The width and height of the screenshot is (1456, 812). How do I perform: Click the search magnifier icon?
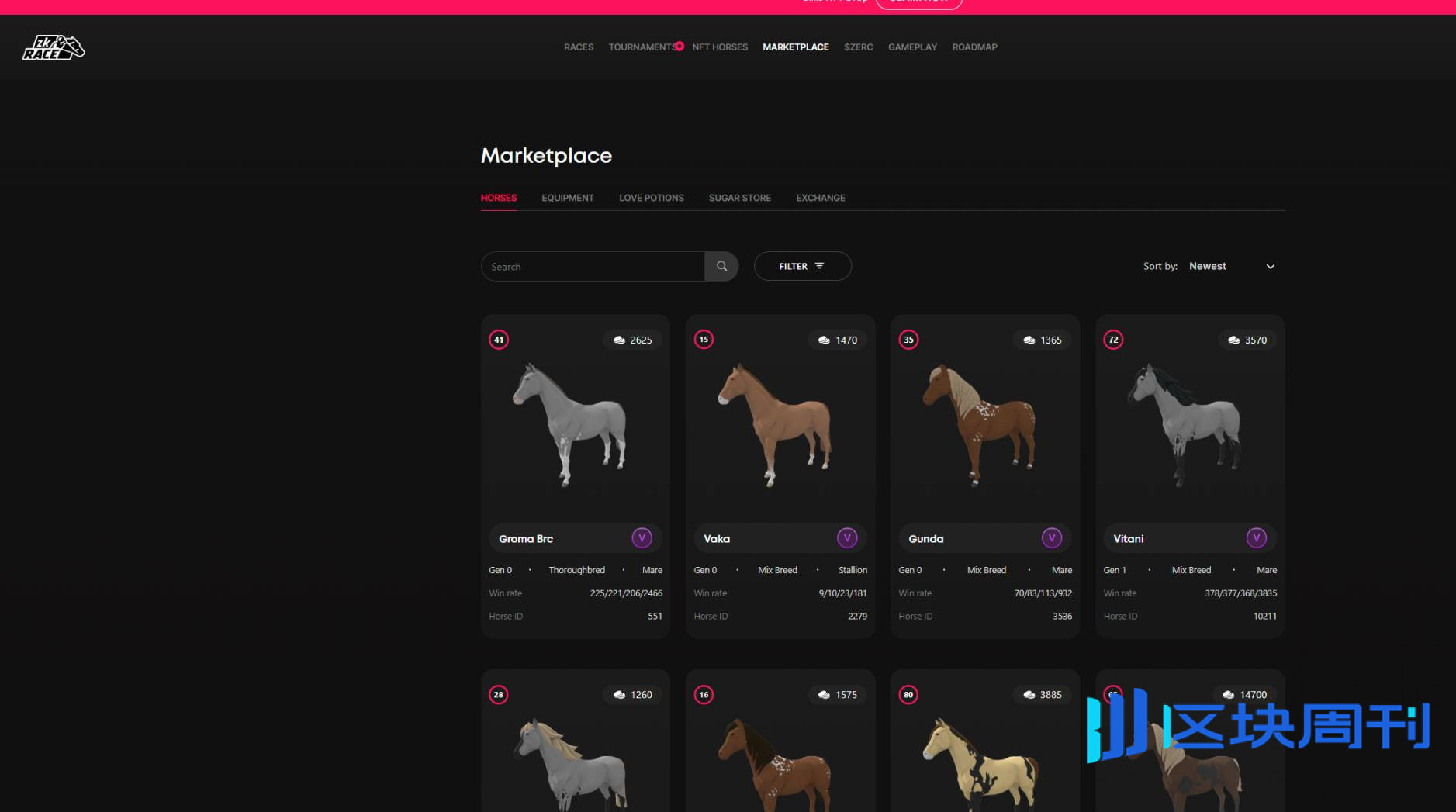pos(721,266)
